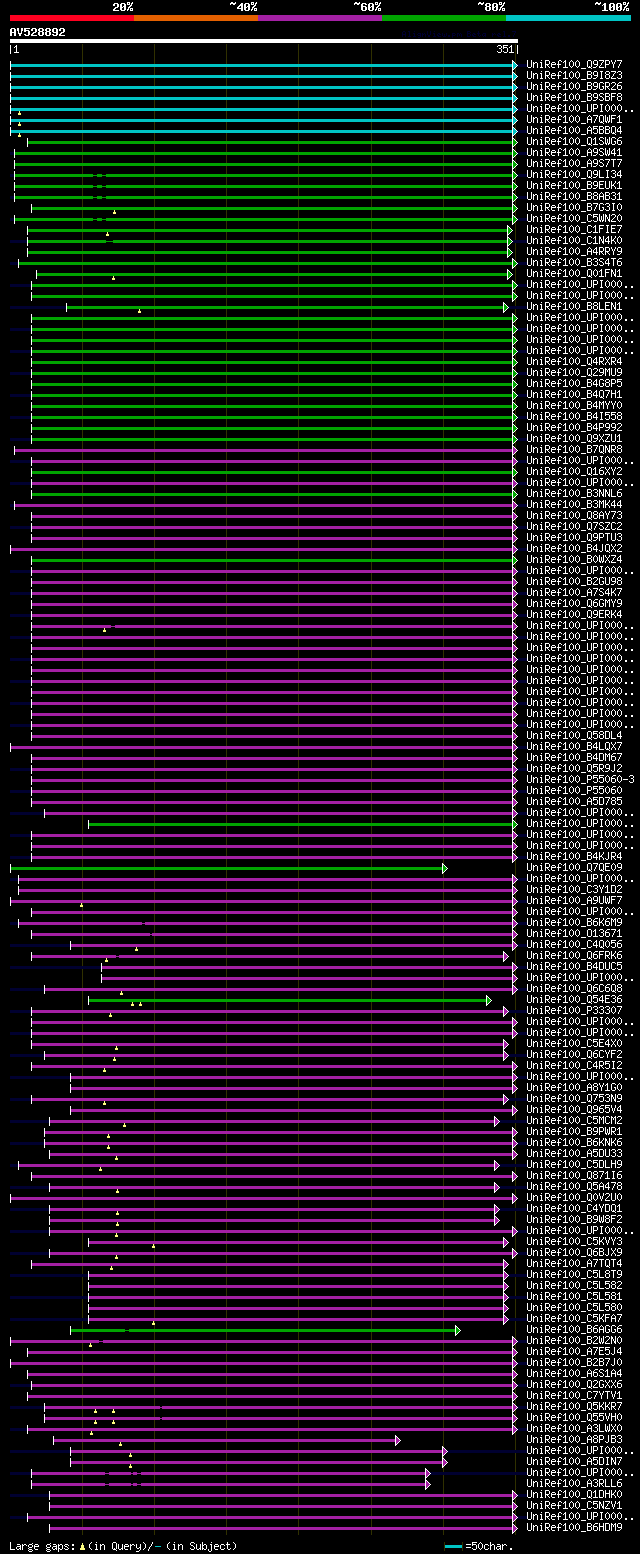Open the UniRef100_P55060 entry

tap(574, 790)
